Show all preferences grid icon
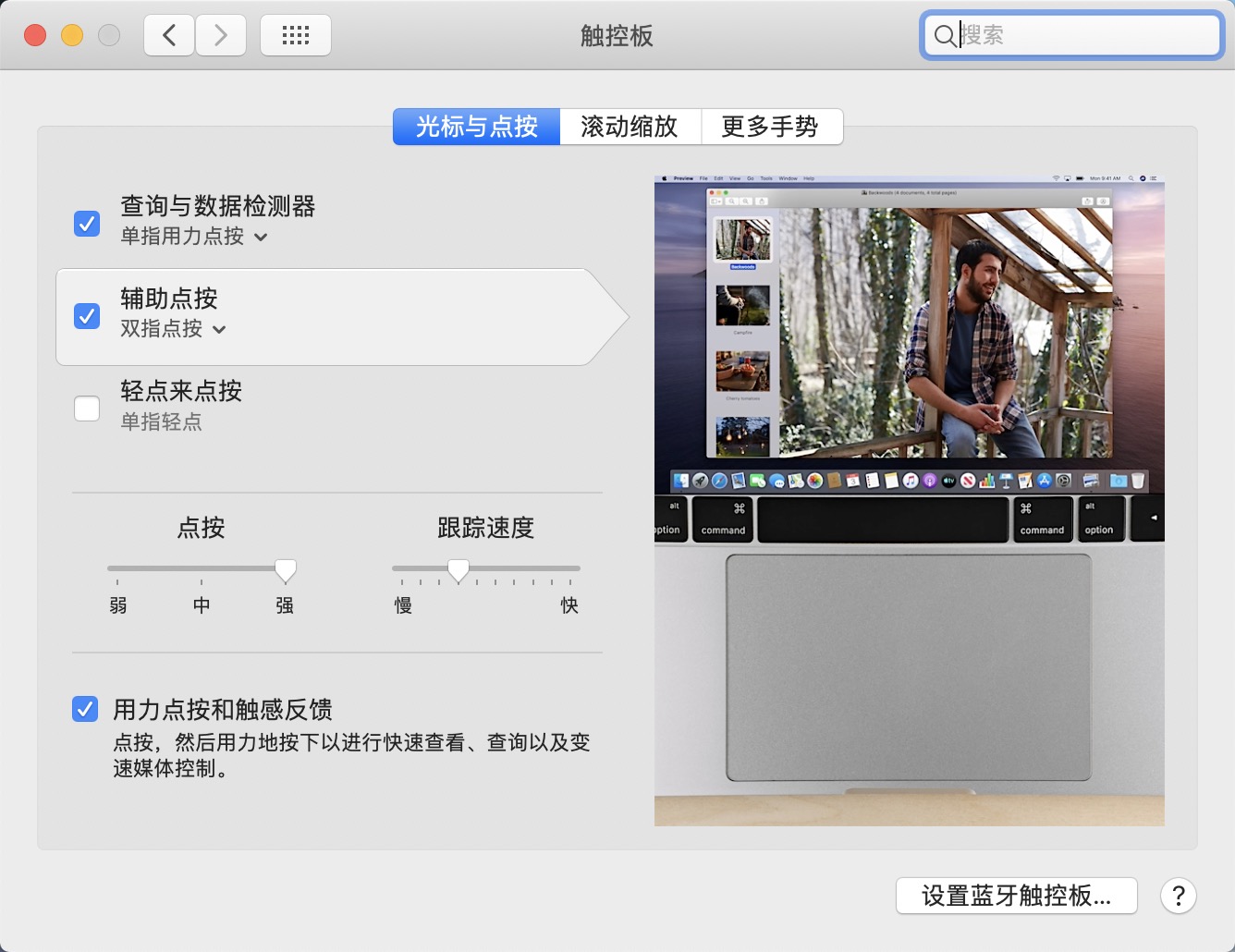The height and width of the screenshot is (952, 1235). pos(296,36)
